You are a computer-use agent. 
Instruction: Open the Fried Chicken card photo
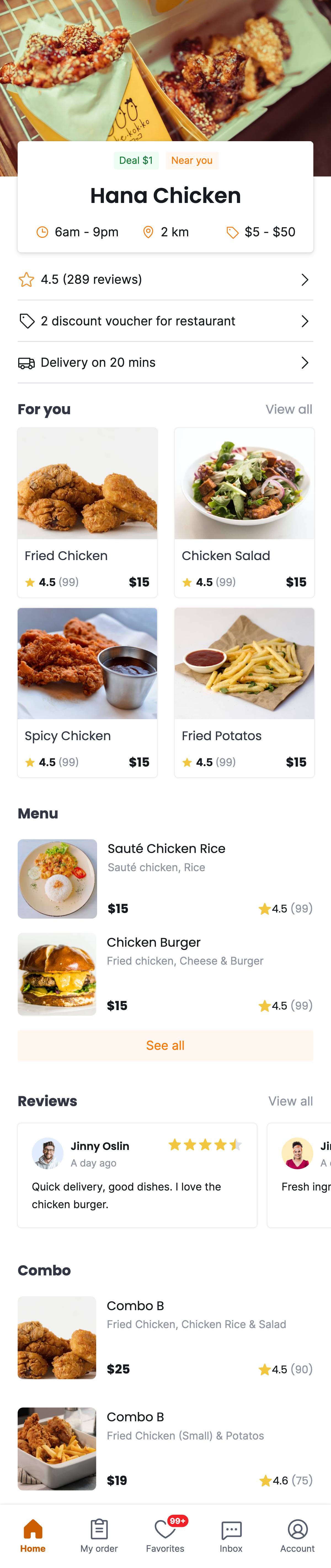(87, 483)
